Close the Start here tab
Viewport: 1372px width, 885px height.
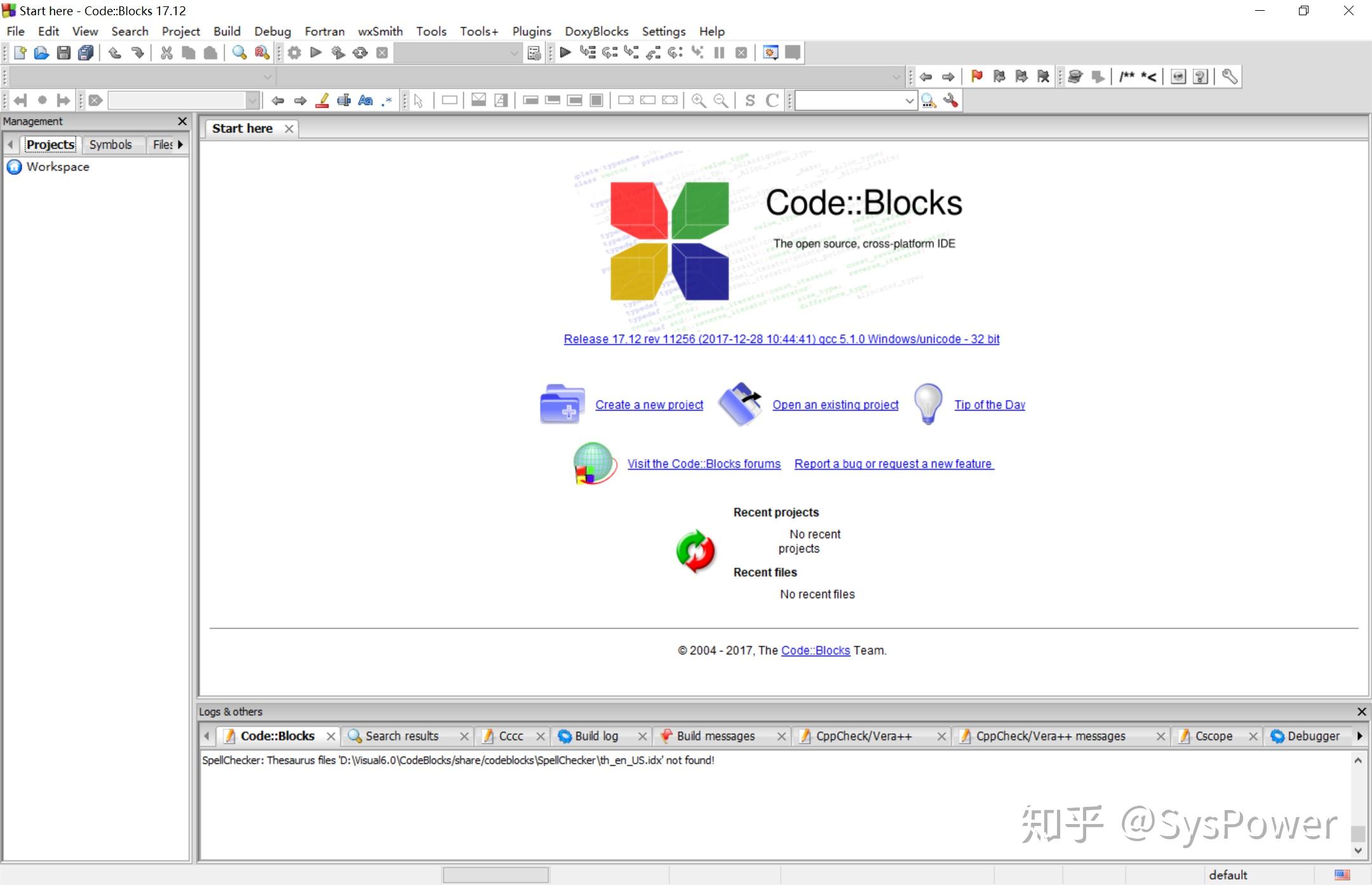289,129
